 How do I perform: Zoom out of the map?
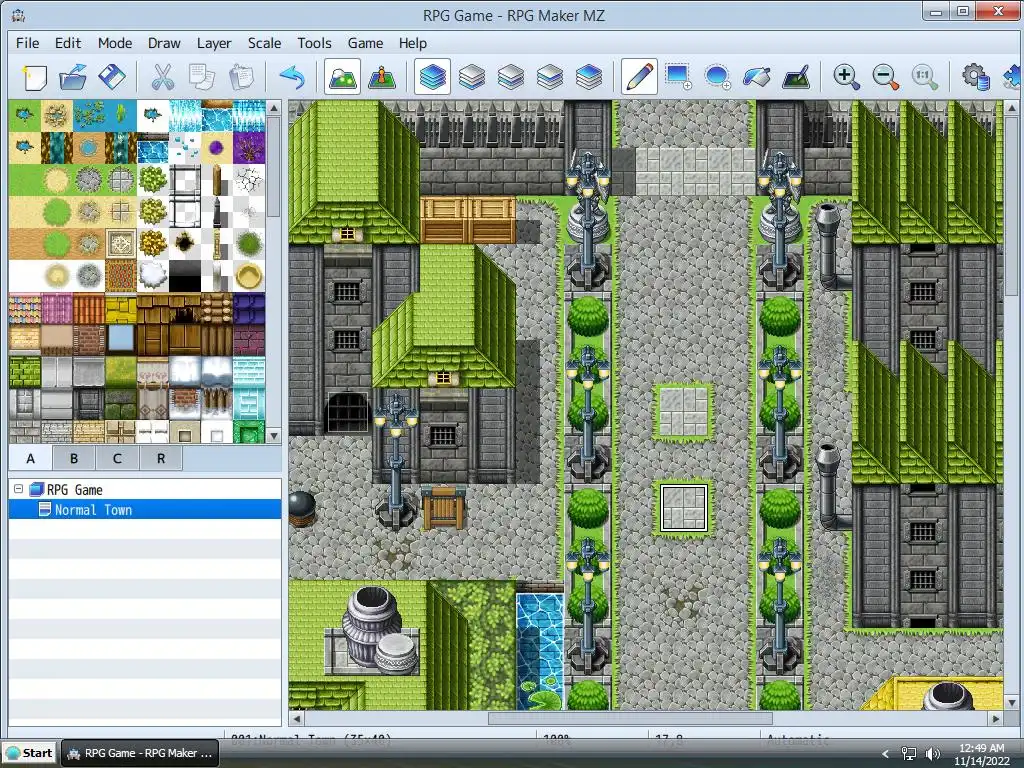[x=886, y=77]
